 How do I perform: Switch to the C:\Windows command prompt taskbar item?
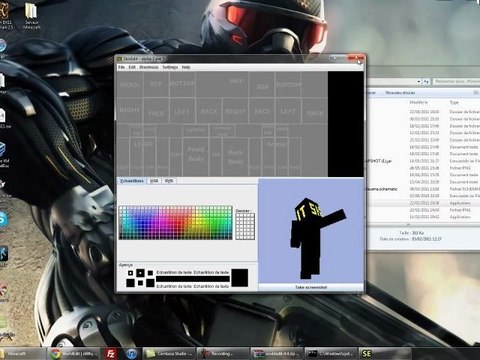pos(330,353)
